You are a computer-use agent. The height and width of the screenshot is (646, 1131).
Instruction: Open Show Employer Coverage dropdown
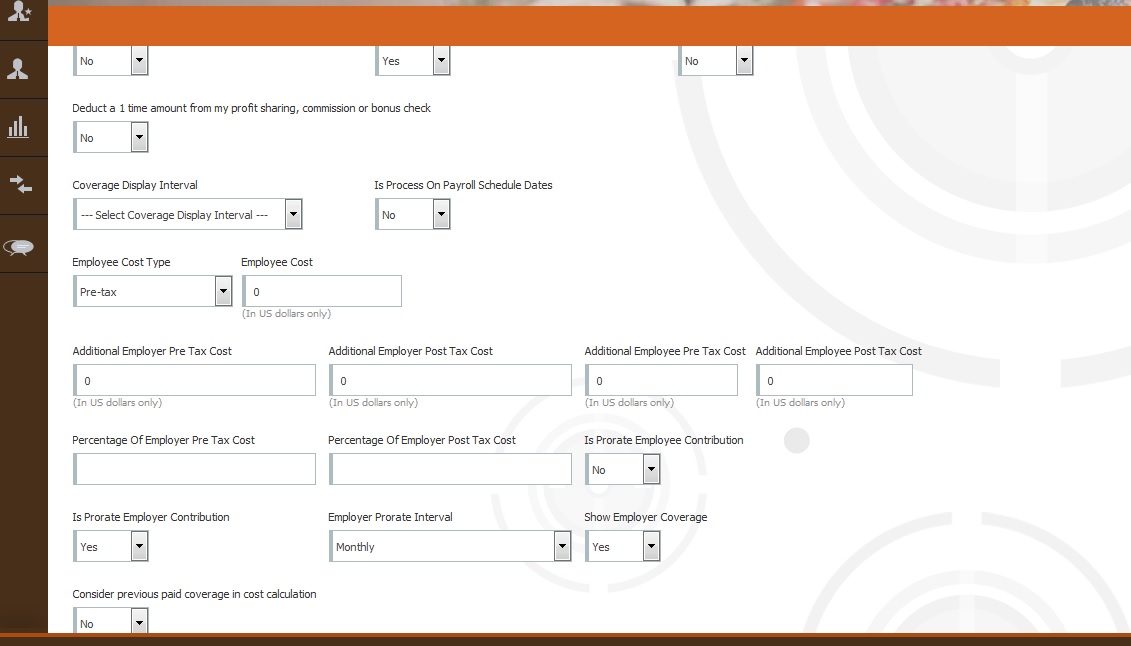[x=622, y=547]
